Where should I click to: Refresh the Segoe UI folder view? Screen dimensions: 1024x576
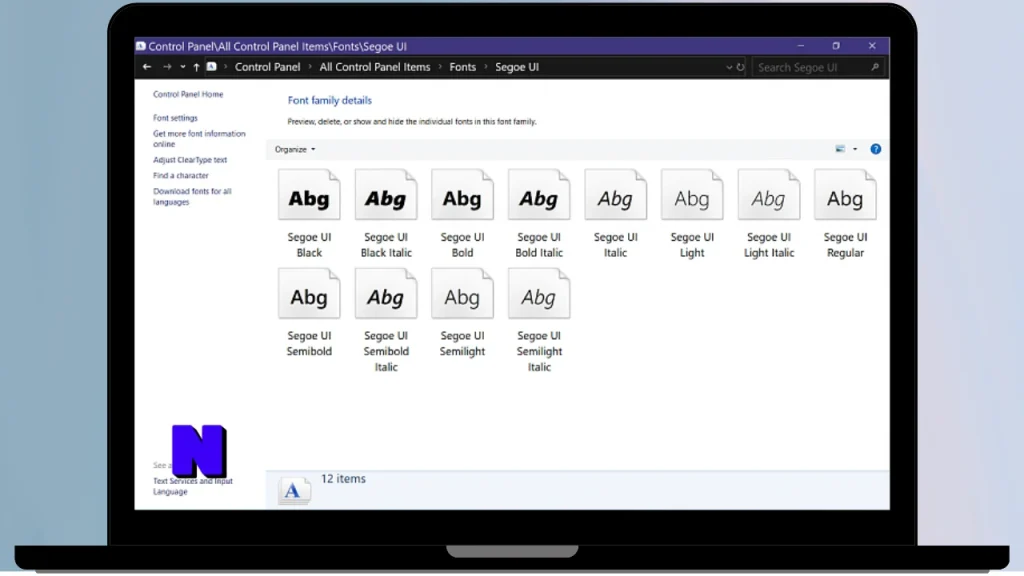(741, 67)
